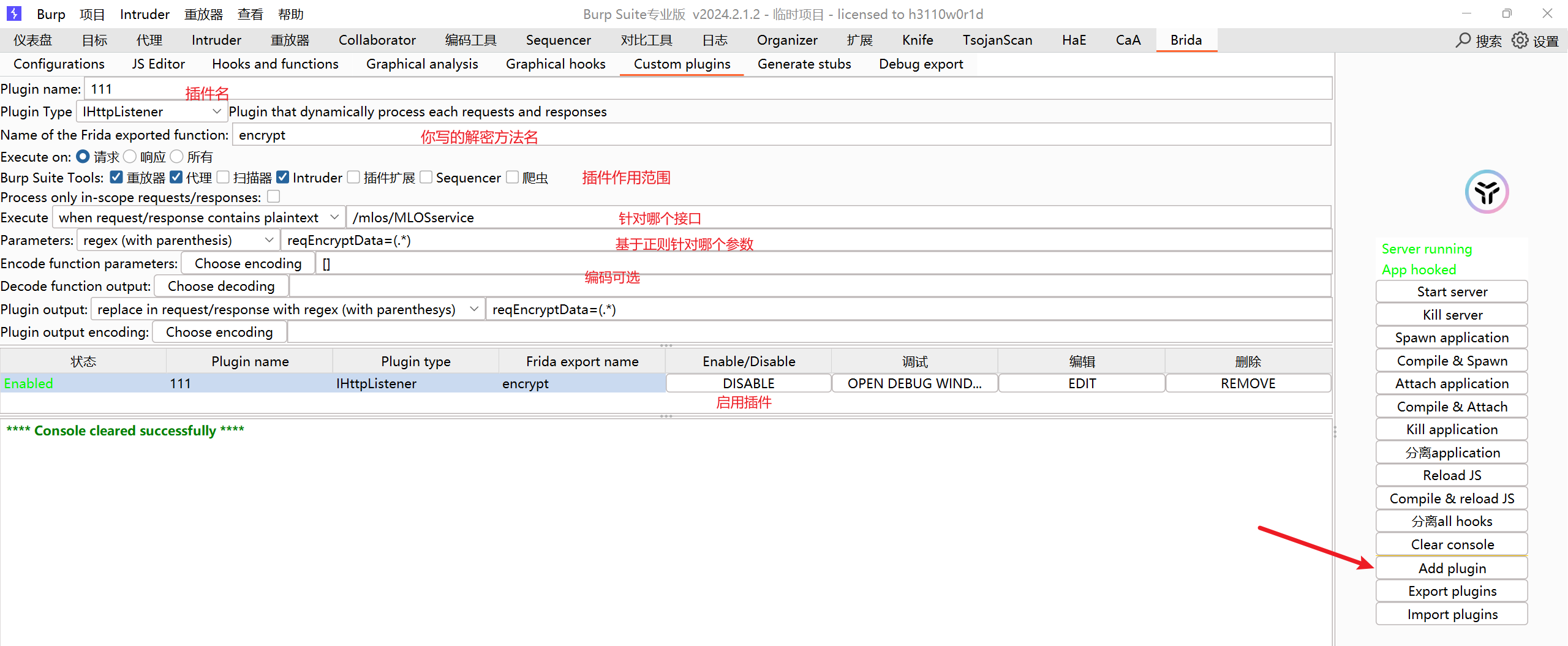1568x646 pixels.
Task: Select the 响应 execute-on radio button
Action: click(x=130, y=157)
